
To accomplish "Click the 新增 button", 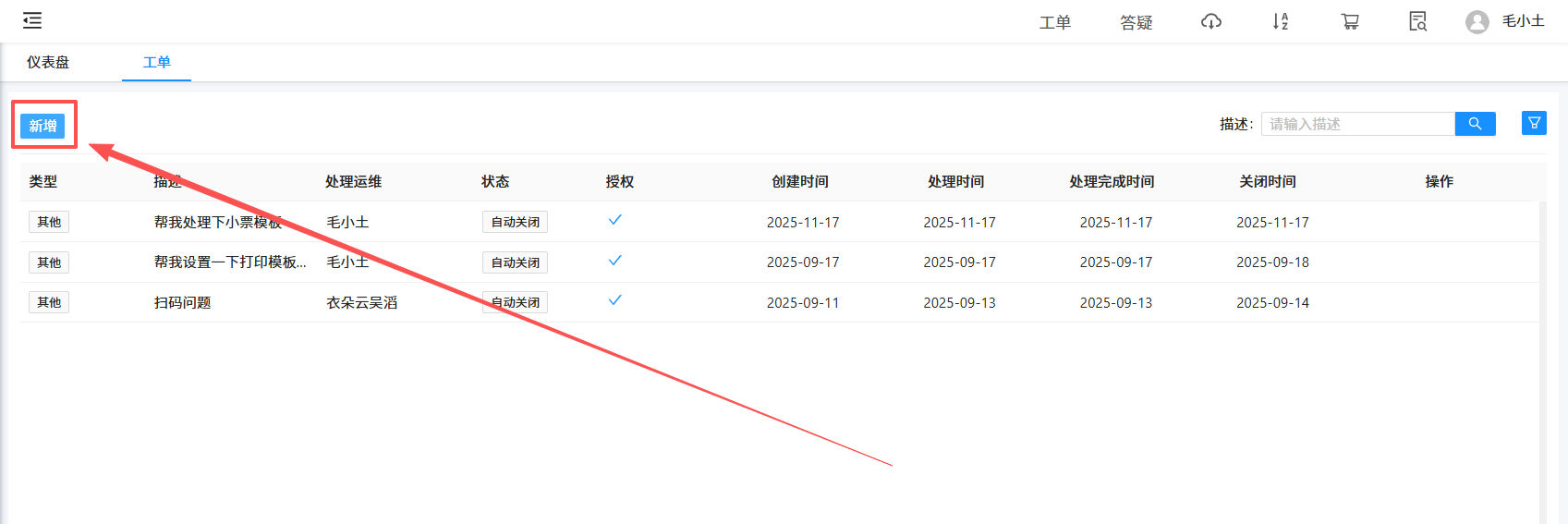I will (43, 126).
